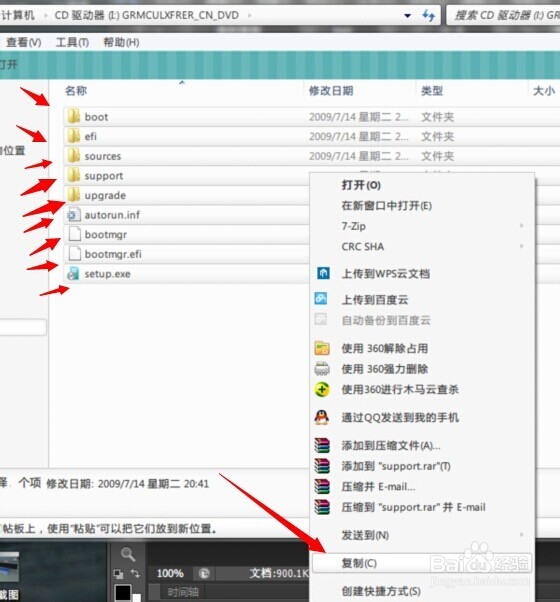Screen dimensions: 560x602
Task: Open the address bar history dropdown arrow
Action: (408, 16)
